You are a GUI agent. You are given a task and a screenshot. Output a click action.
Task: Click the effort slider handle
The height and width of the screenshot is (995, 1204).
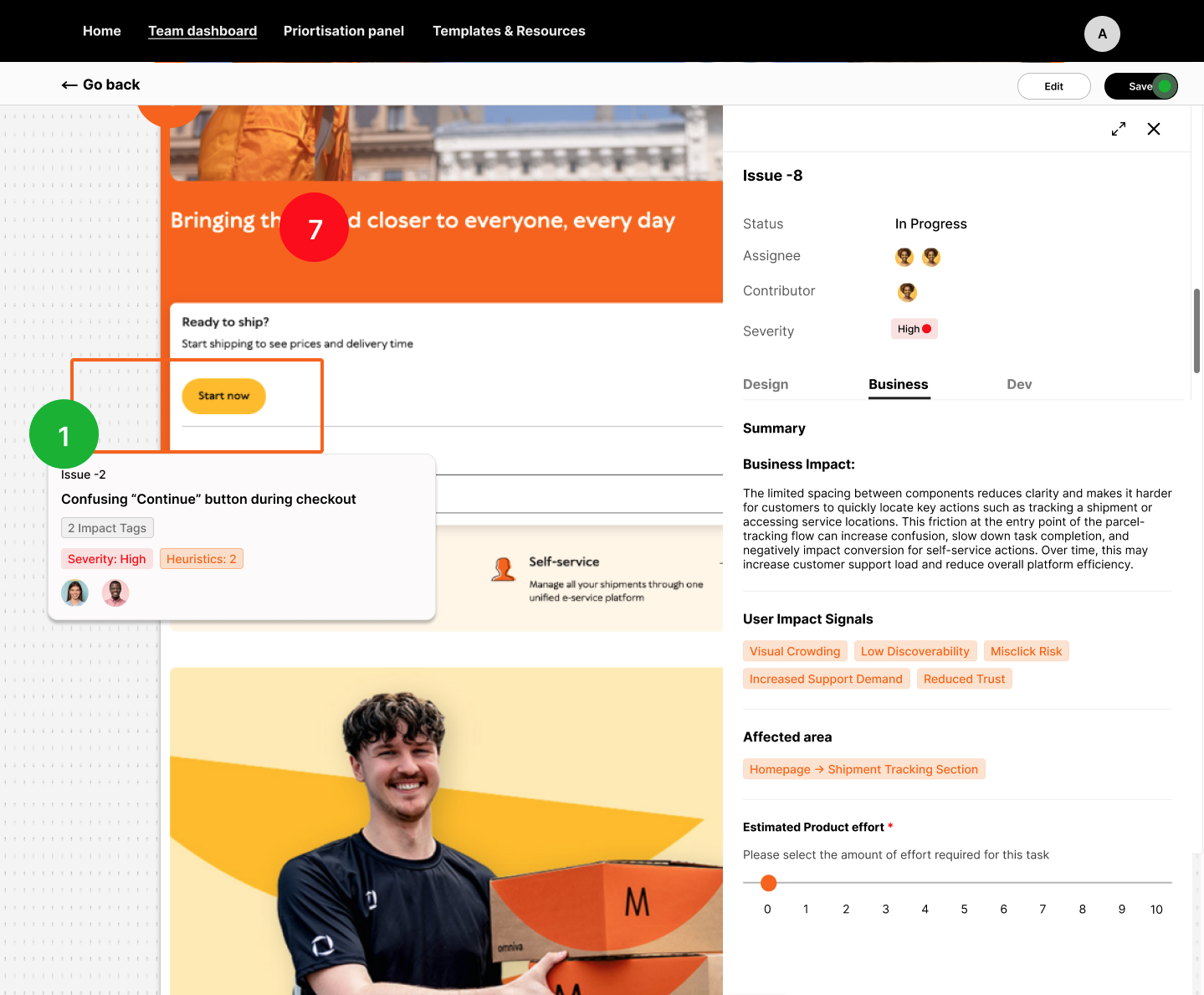click(769, 883)
